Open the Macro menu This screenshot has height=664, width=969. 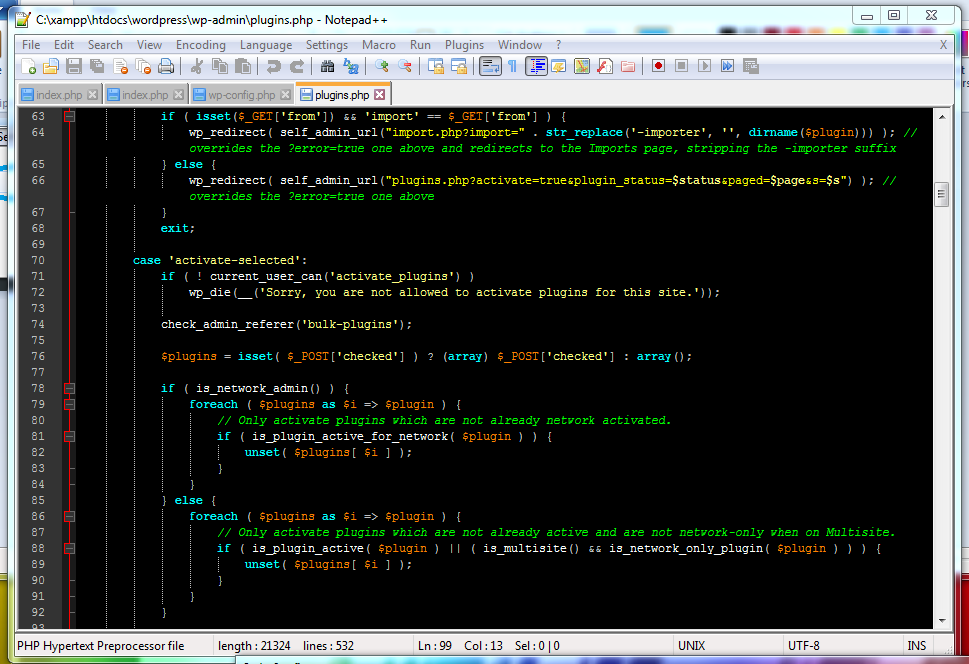tap(378, 44)
